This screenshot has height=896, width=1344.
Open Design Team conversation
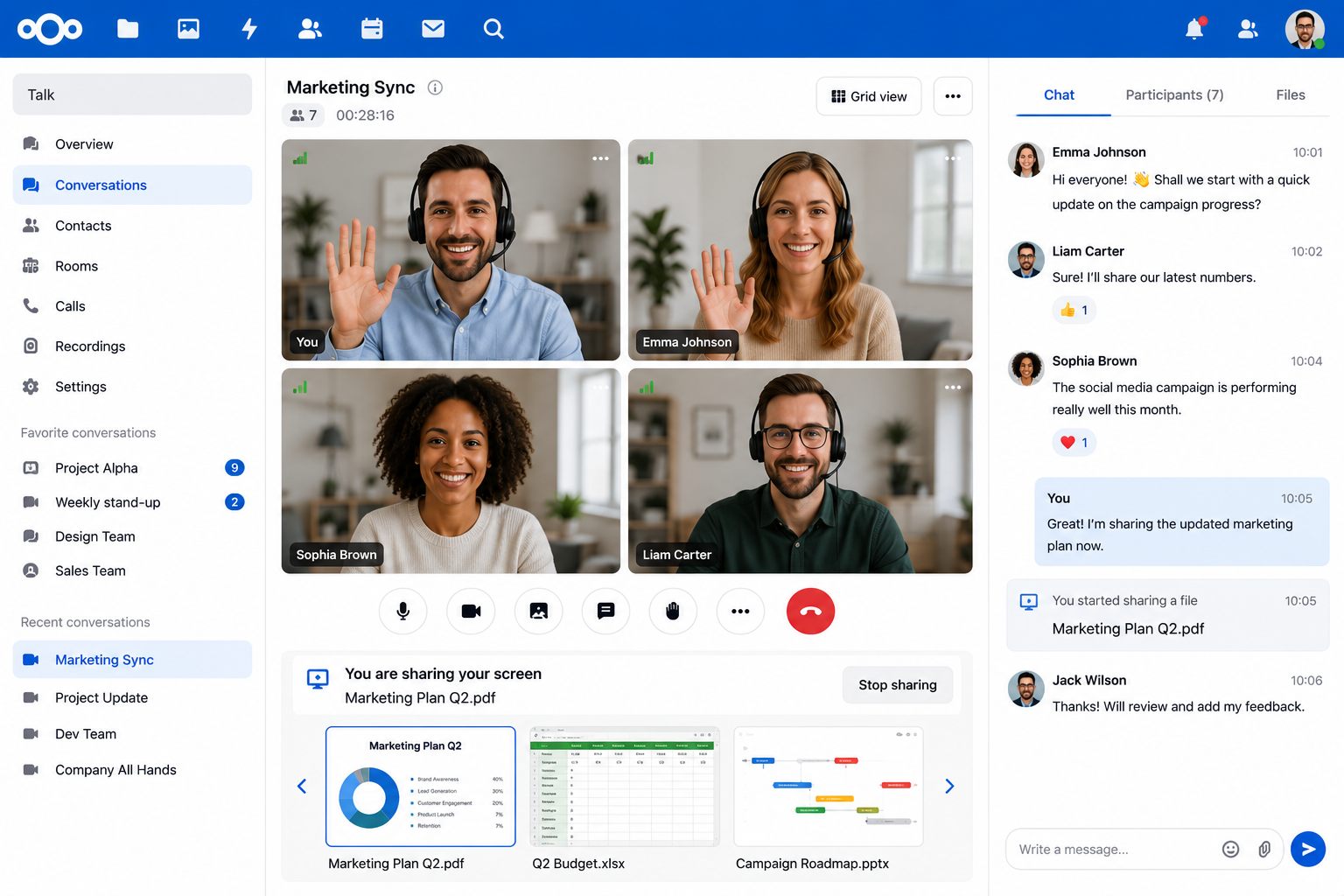pos(132,536)
